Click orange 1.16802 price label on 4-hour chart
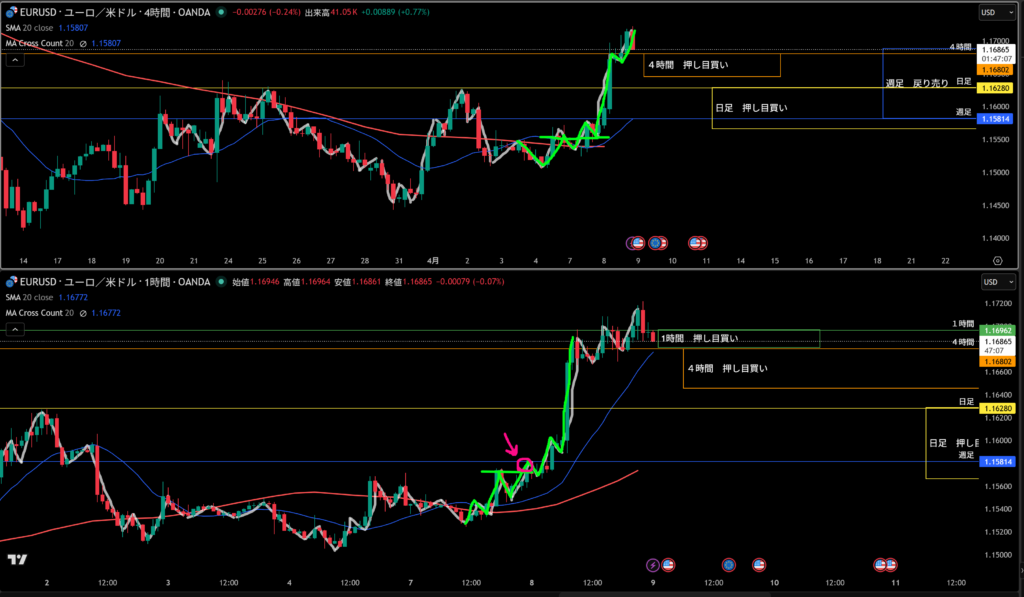This screenshot has width=1024, height=597. point(994,70)
